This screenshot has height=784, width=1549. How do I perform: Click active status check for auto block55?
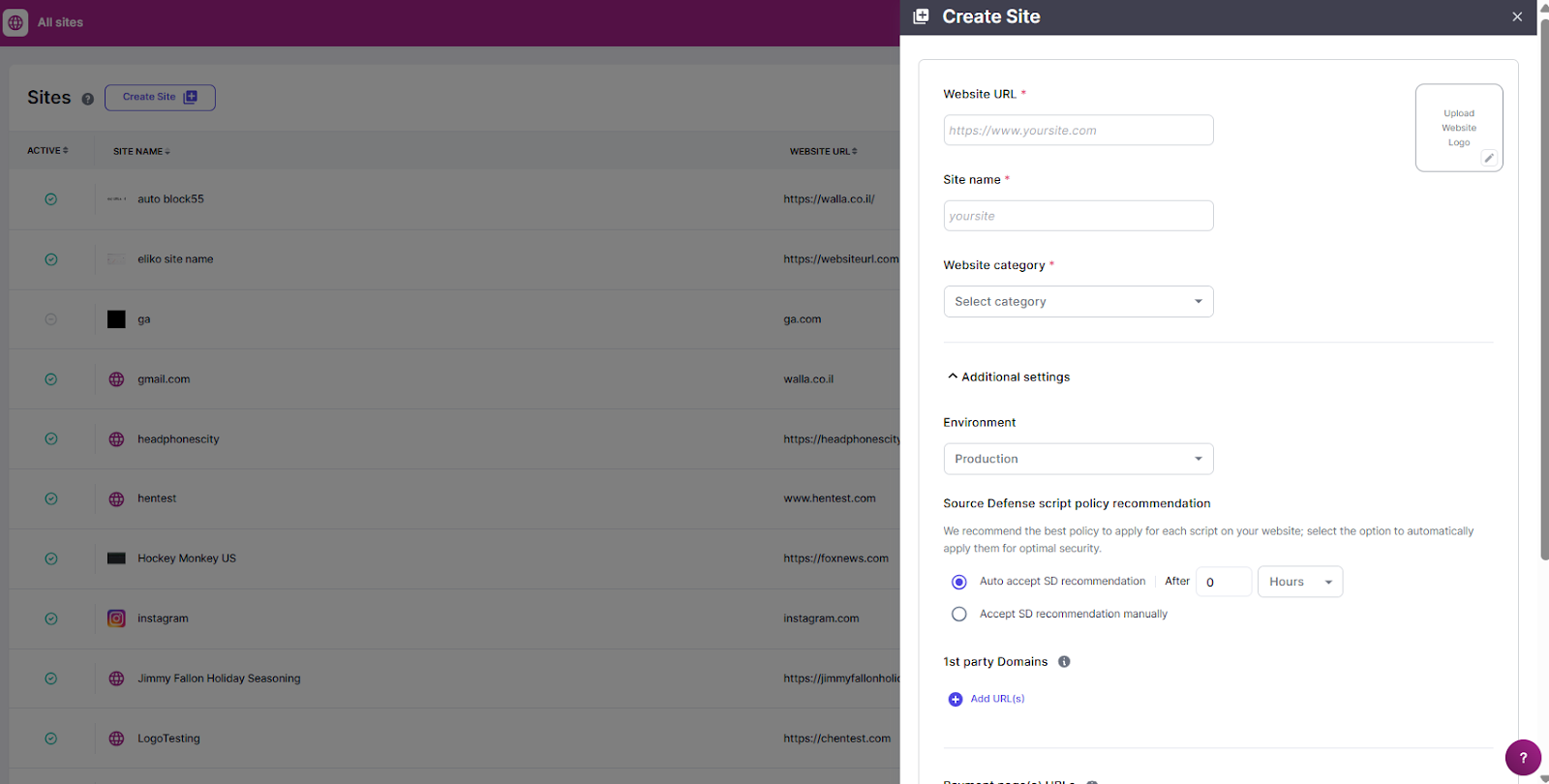point(51,199)
